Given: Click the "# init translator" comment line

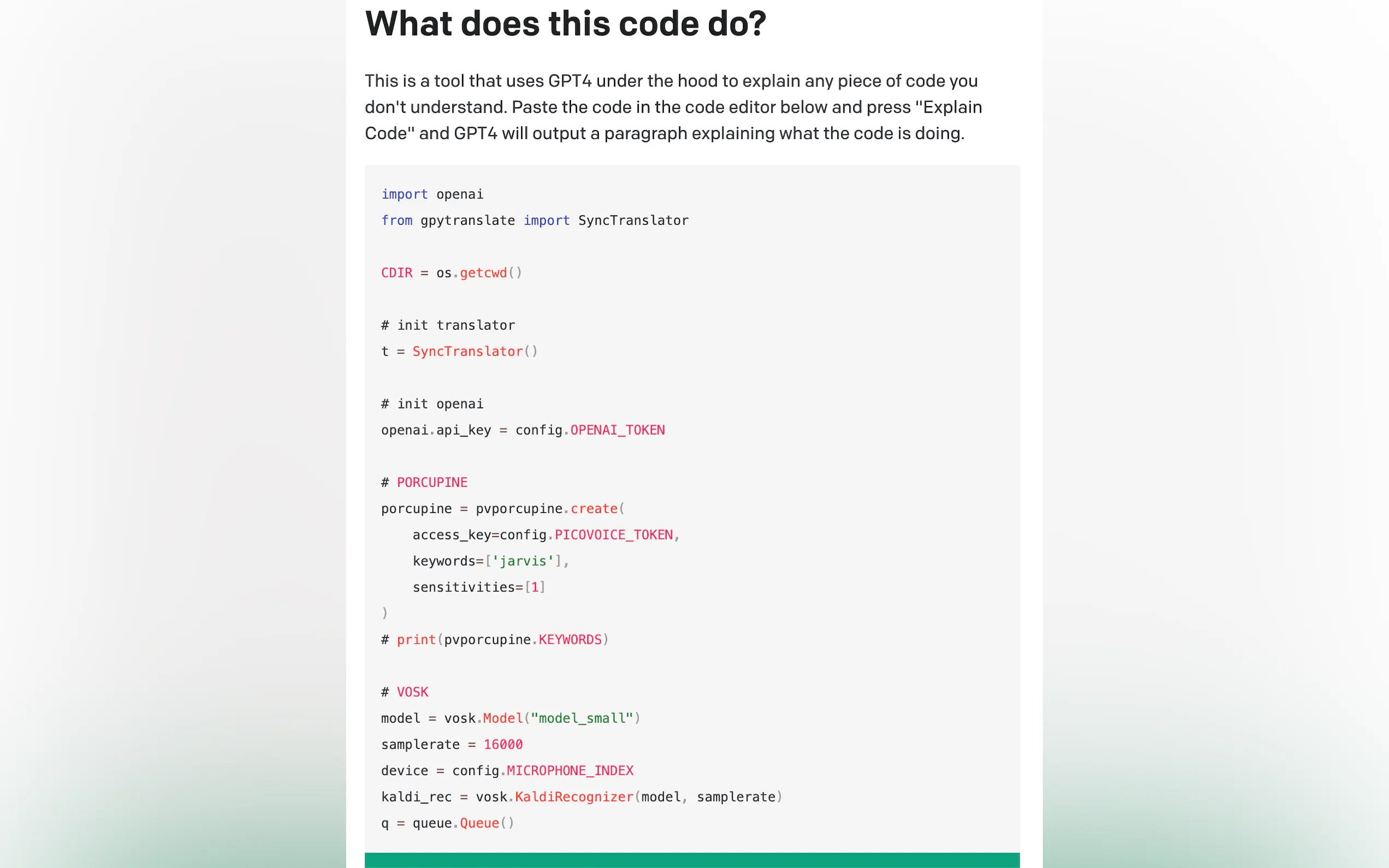Looking at the screenshot, I should pyautogui.click(x=448, y=326).
